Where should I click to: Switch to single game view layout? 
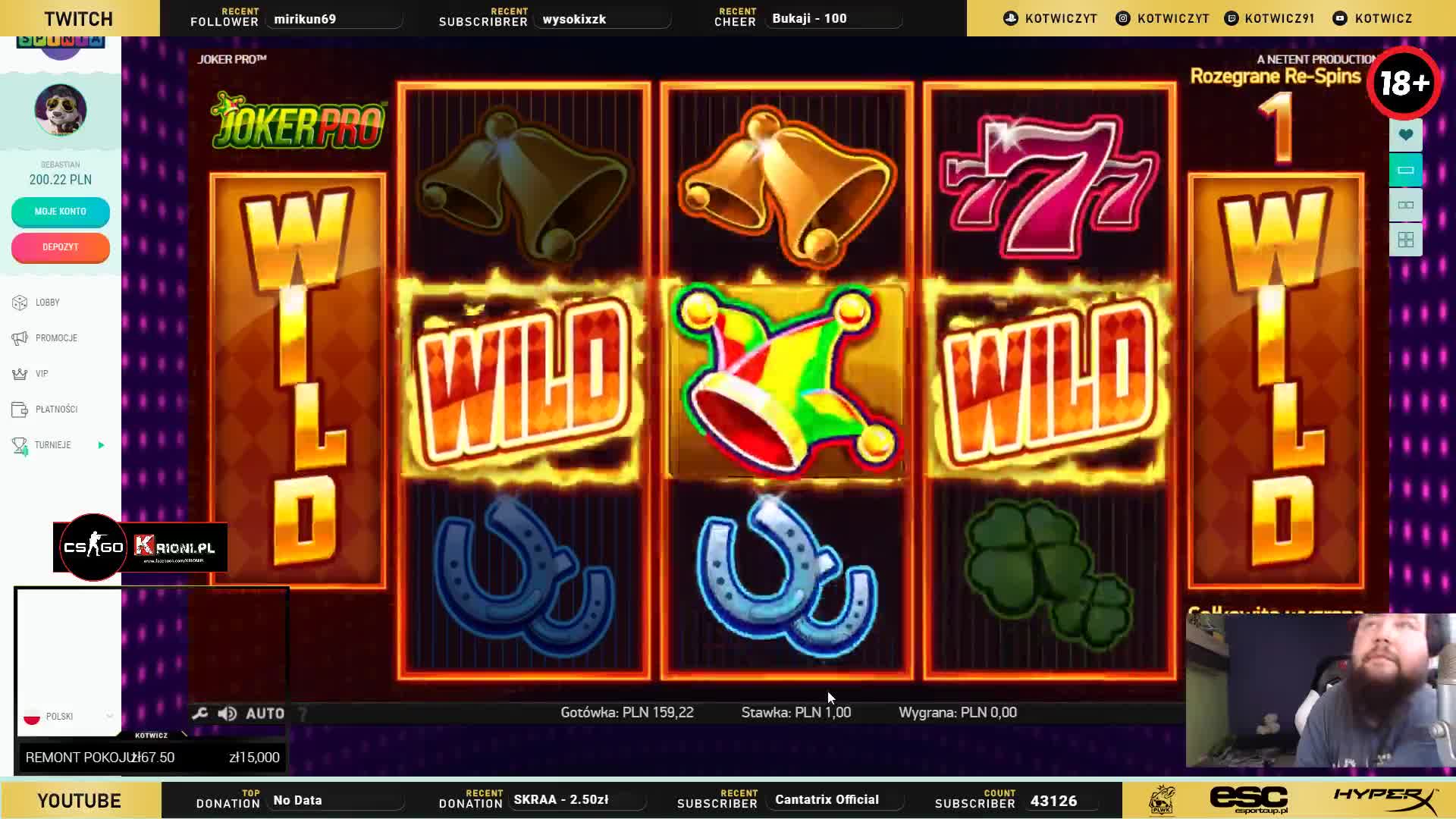coord(1405,170)
